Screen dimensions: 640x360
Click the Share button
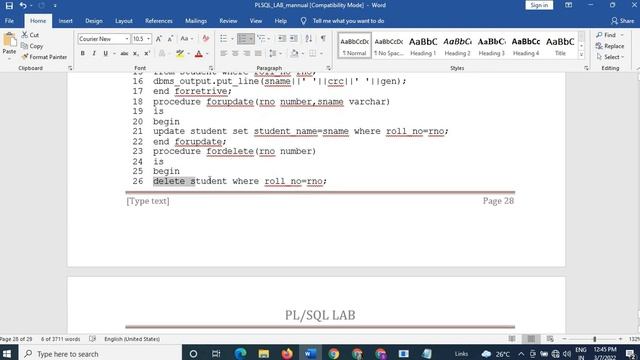622,21
